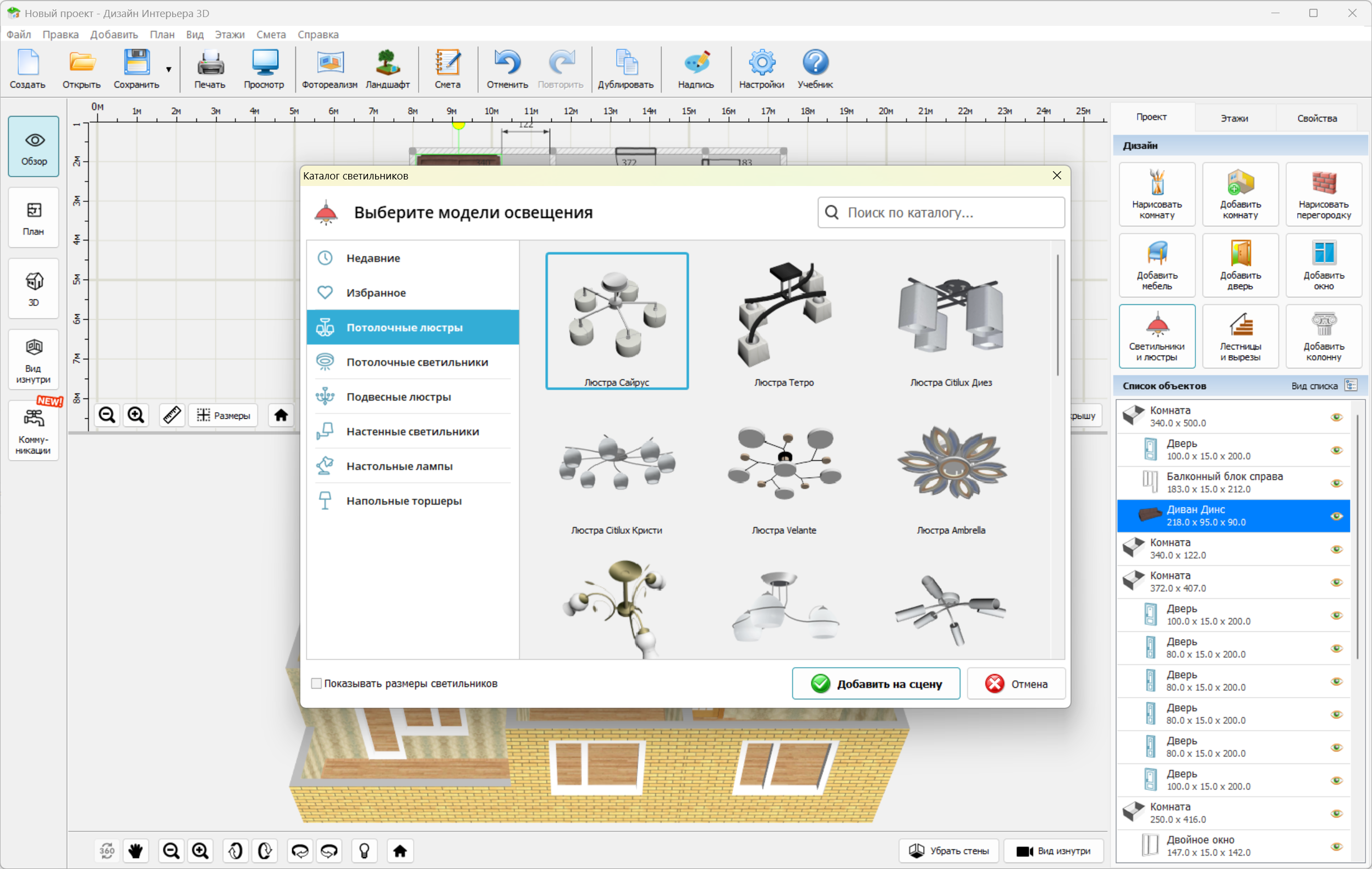Click the Stairs and cutouts button
Image resolution: width=1372 pixels, height=869 pixels.
(x=1240, y=336)
